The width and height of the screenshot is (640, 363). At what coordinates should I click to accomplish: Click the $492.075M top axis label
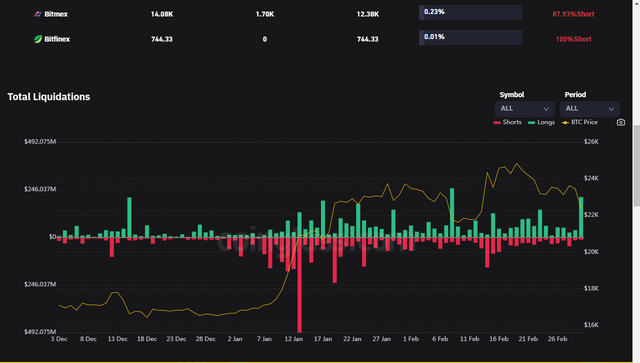40,142
